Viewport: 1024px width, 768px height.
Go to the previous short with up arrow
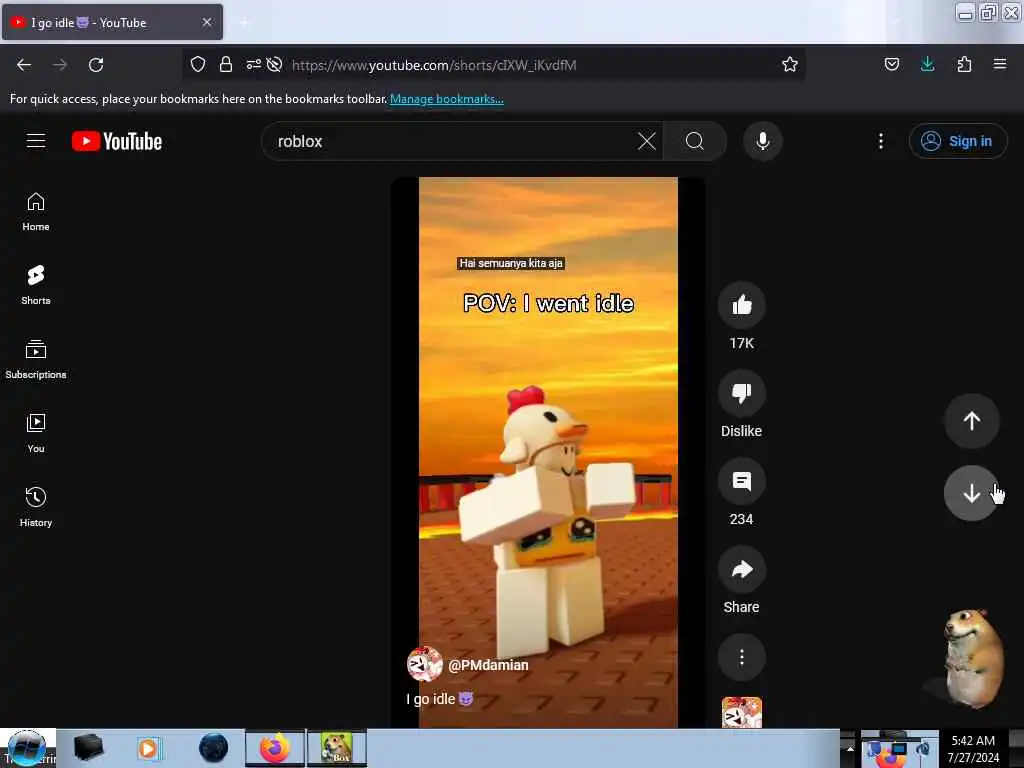(971, 421)
